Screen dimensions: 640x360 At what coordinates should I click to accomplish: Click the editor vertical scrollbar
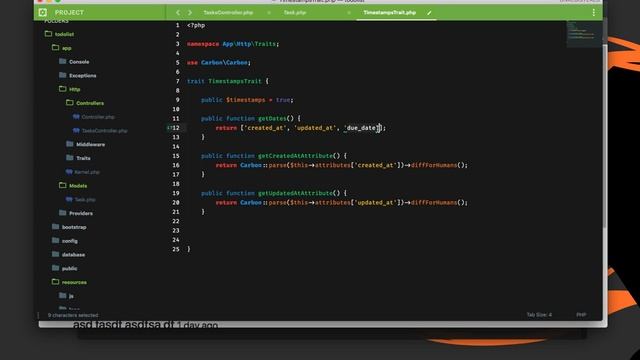pyautogui.click(x=605, y=135)
